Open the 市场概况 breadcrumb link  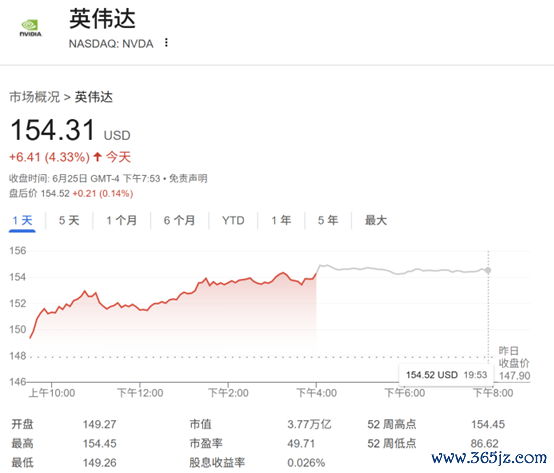click(x=34, y=97)
